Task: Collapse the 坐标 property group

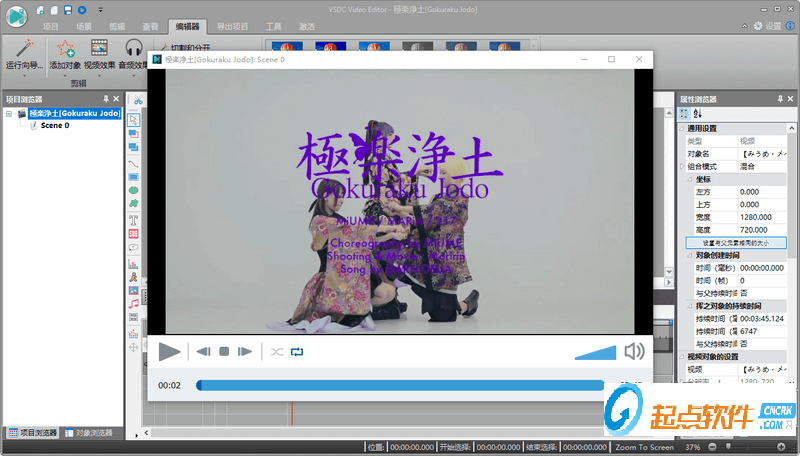Action: (x=690, y=179)
